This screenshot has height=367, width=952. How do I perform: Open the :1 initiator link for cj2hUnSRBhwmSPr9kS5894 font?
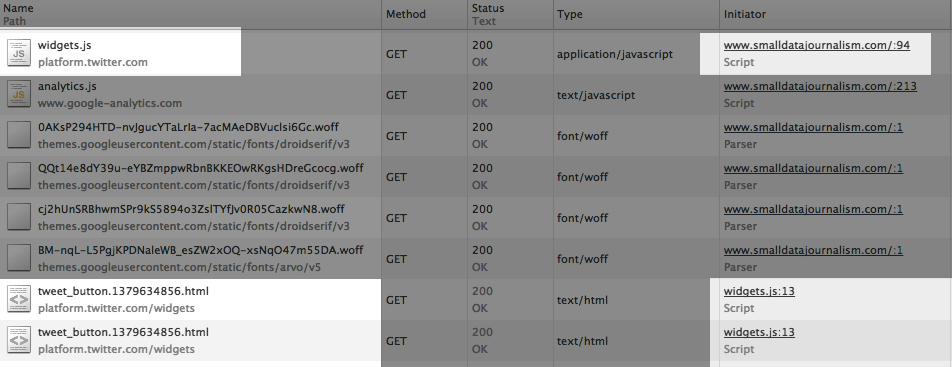click(813, 209)
